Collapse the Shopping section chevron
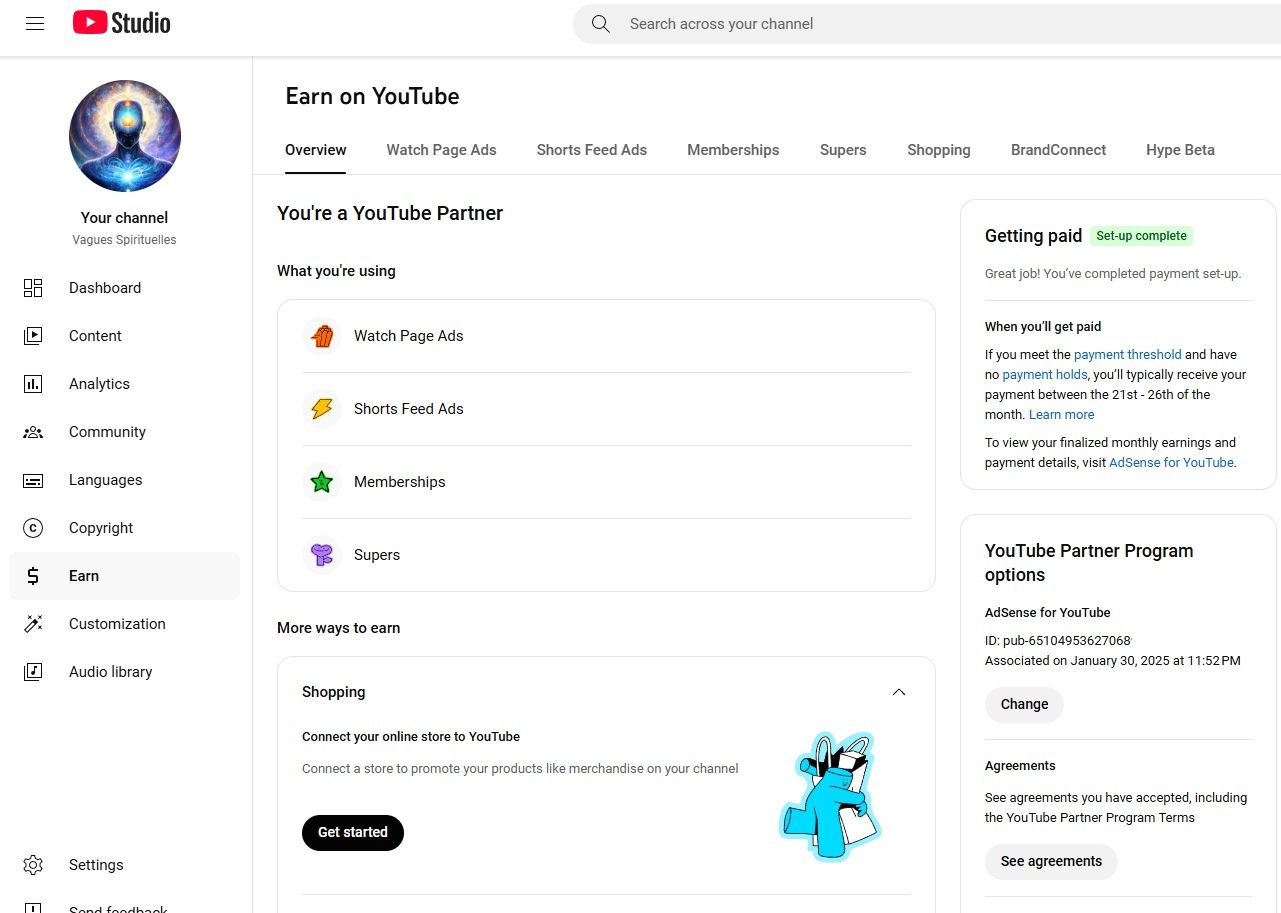 (899, 692)
